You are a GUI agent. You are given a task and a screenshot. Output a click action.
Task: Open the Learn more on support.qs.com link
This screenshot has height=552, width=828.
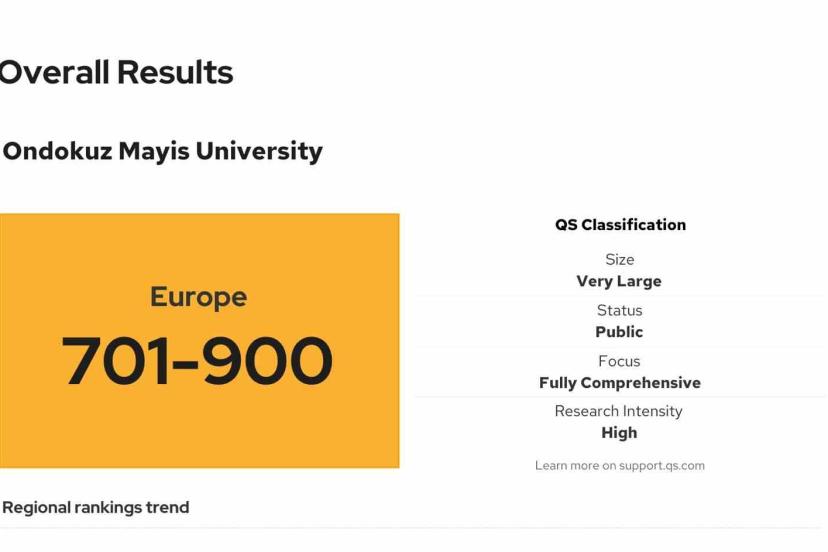click(x=619, y=465)
